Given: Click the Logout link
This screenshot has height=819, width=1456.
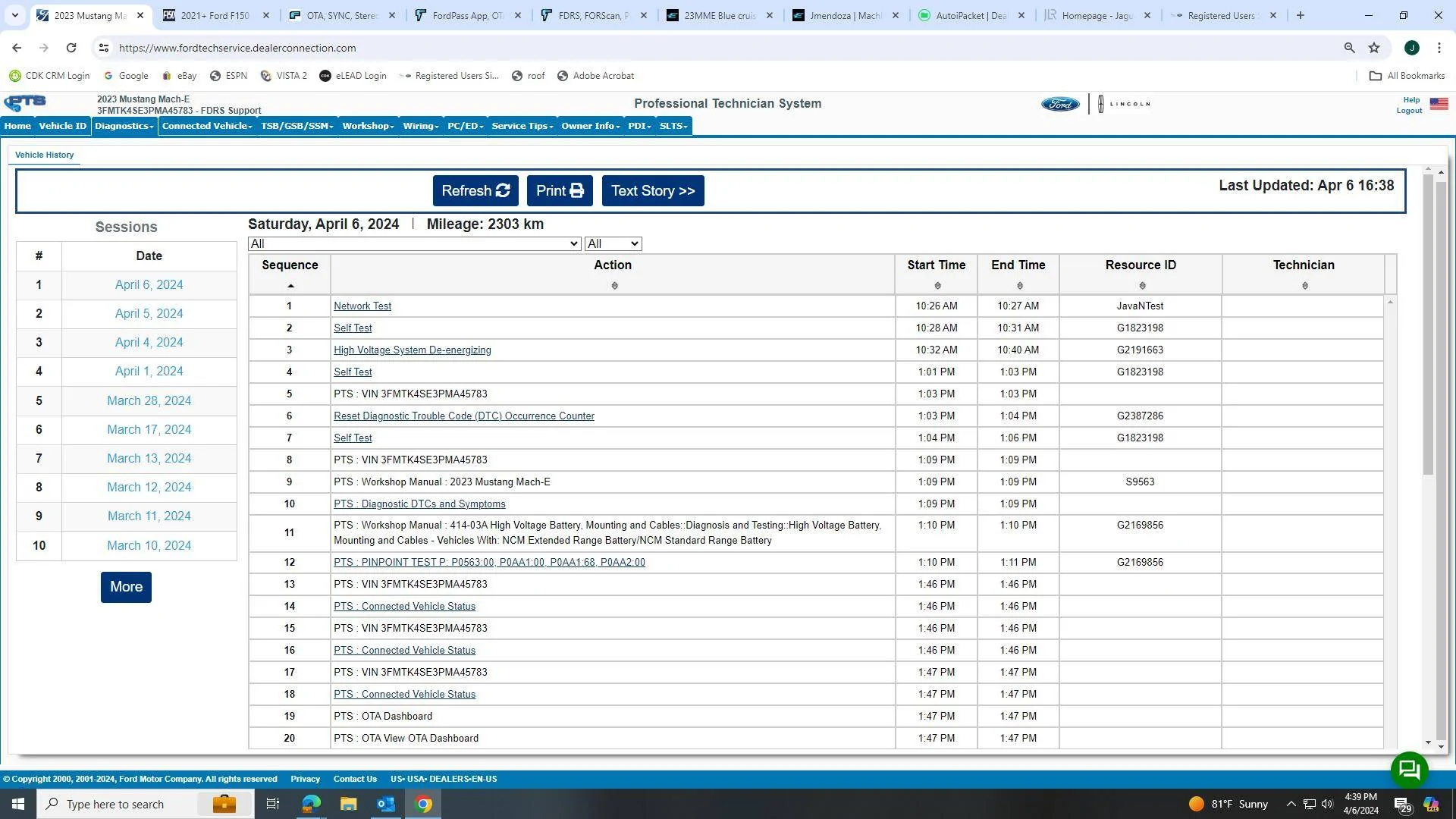Looking at the screenshot, I should [1409, 111].
